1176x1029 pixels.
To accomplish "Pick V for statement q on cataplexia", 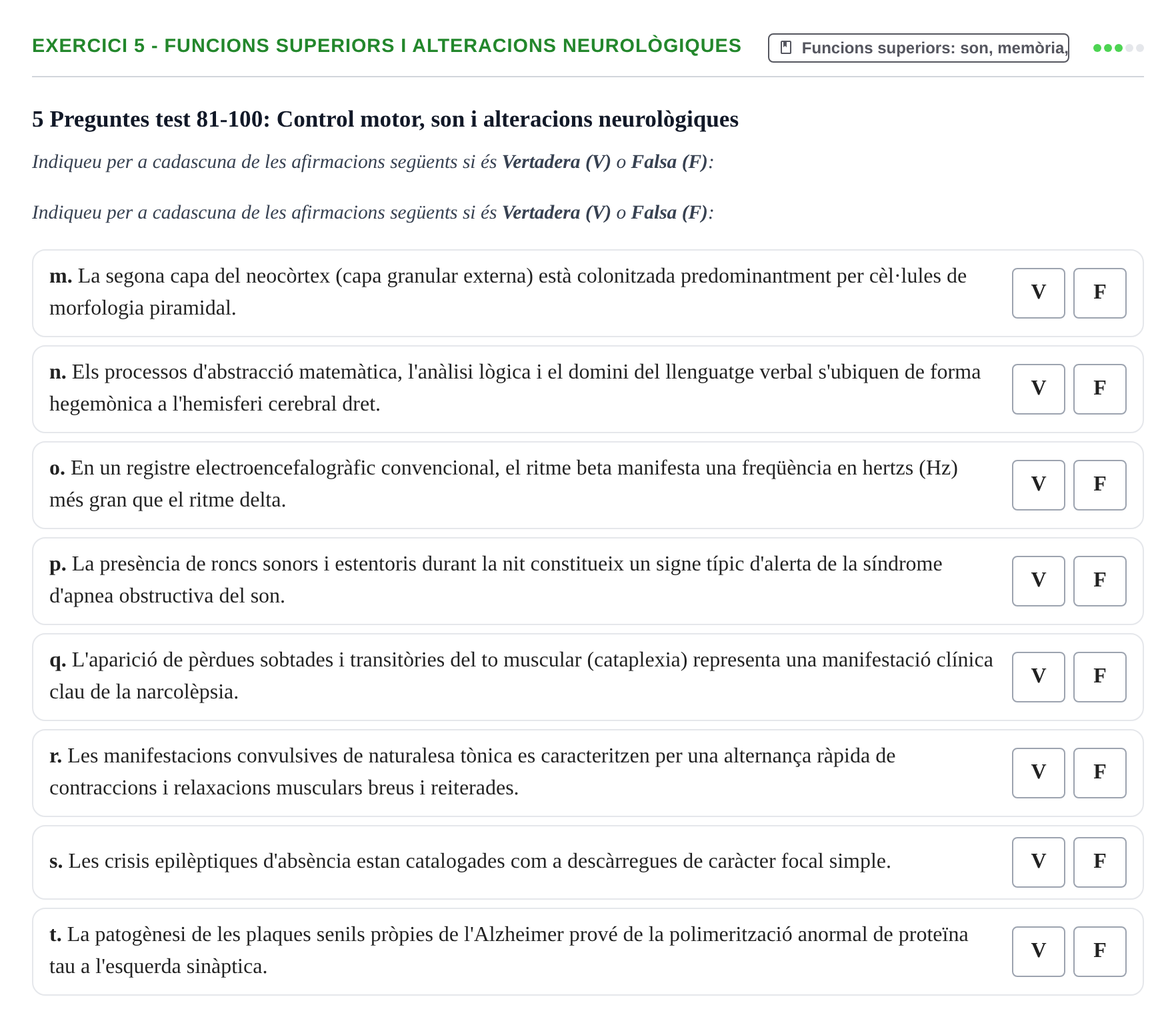I will click(x=1038, y=677).
